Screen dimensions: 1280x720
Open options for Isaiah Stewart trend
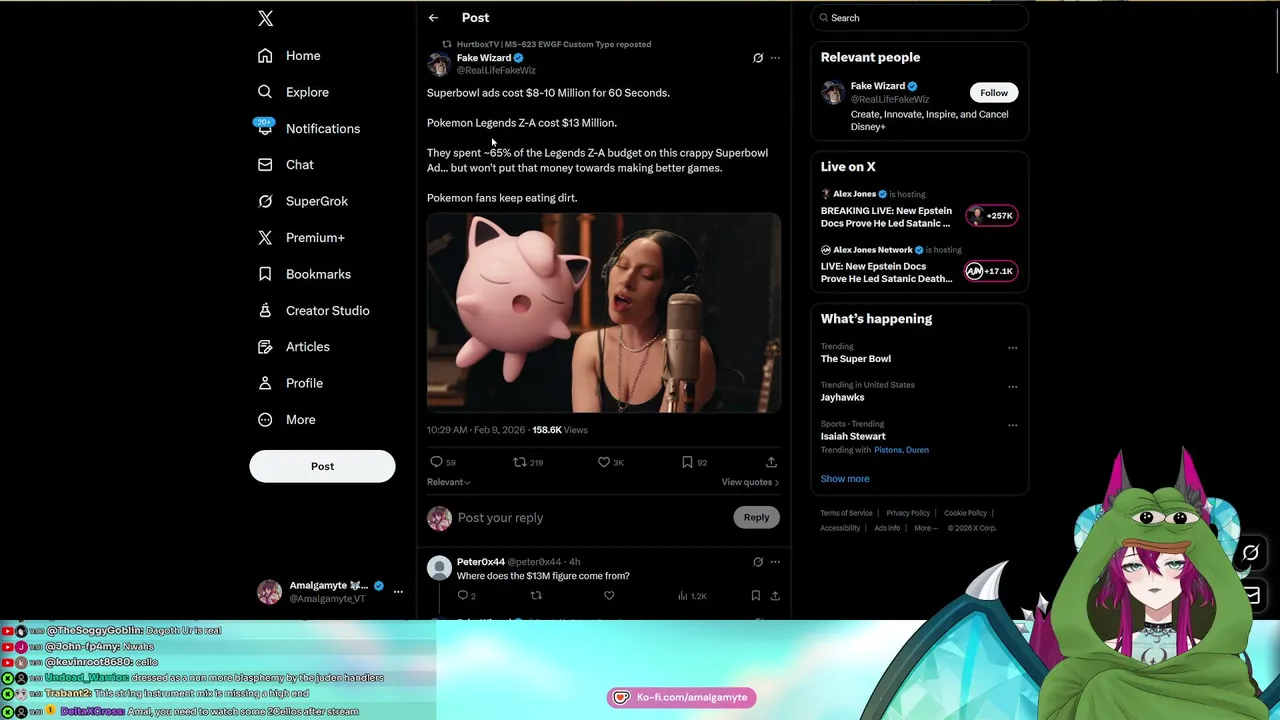tap(1013, 426)
